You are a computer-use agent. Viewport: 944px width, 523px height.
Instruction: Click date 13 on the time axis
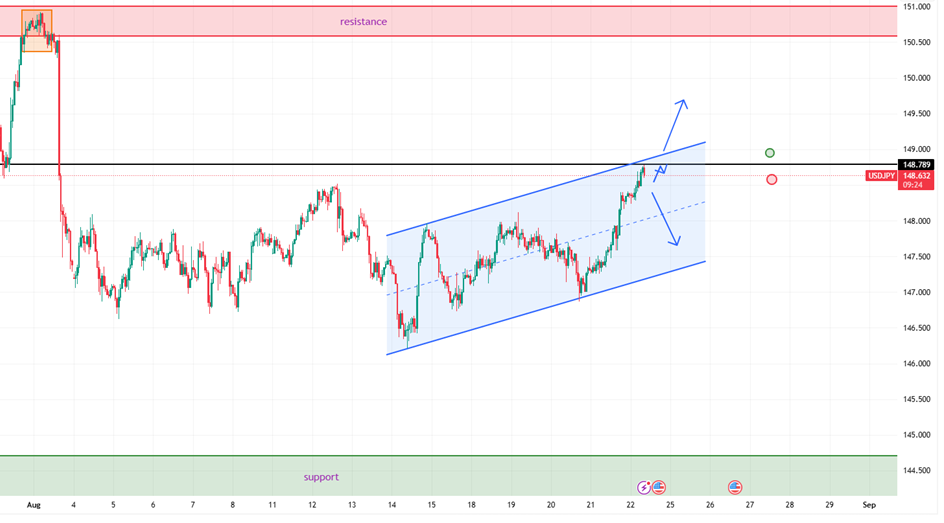352,505
